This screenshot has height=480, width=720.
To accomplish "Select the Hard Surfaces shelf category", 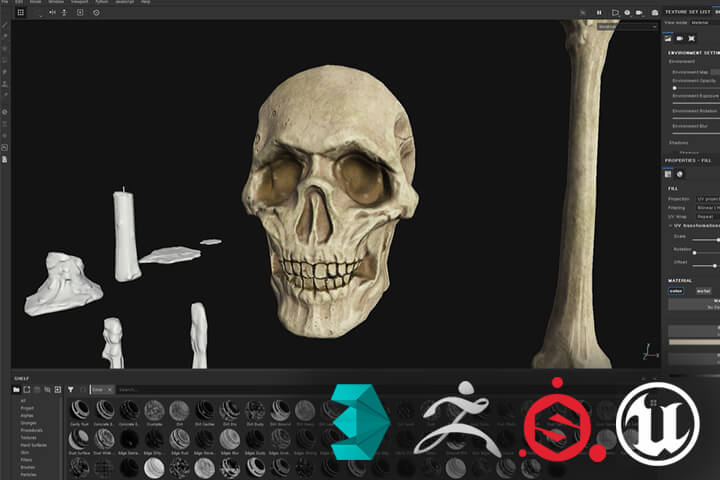I will point(34,445).
